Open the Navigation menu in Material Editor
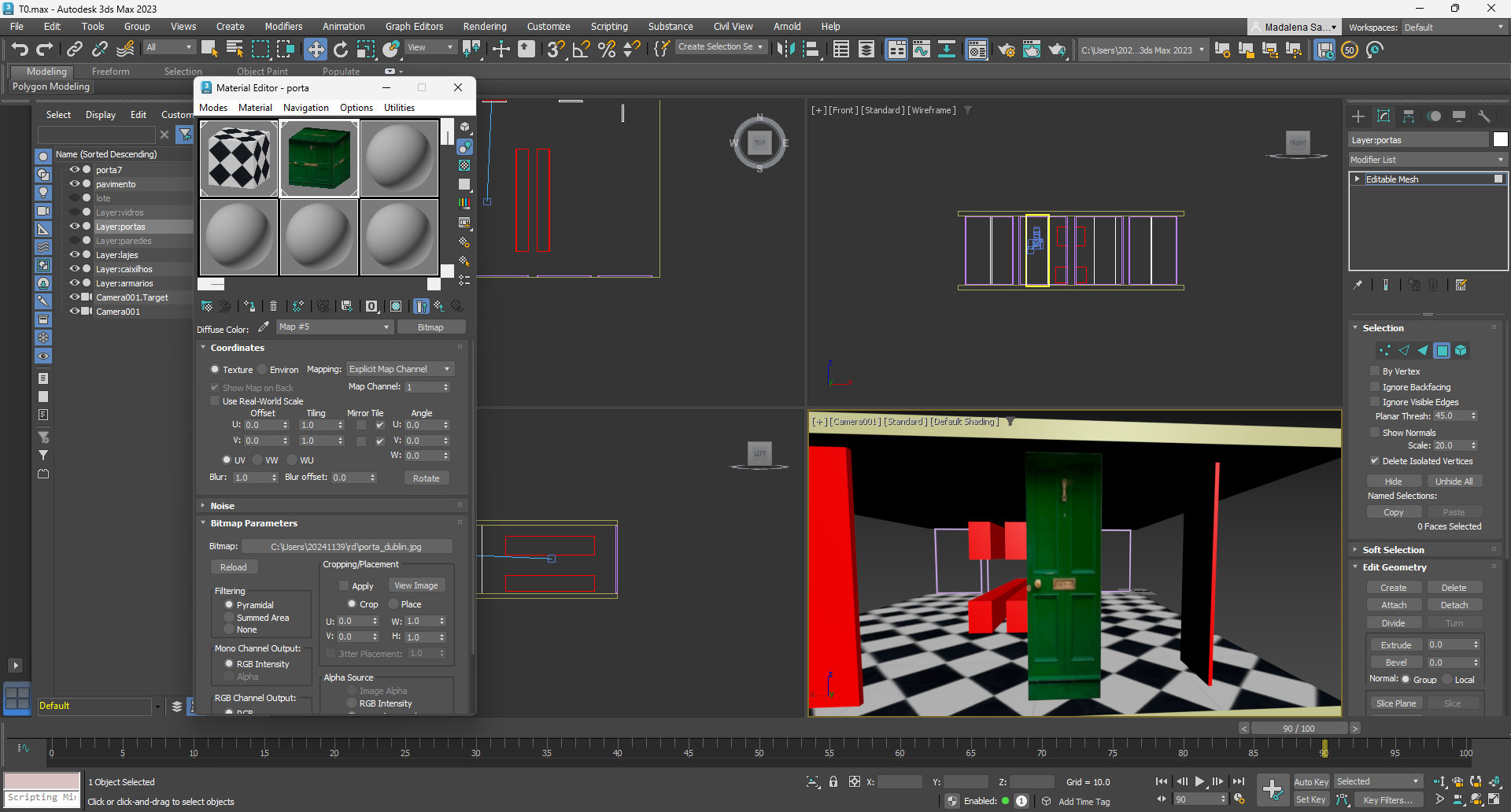This screenshot has height=812, width=1511. click(x=305, y=108)
